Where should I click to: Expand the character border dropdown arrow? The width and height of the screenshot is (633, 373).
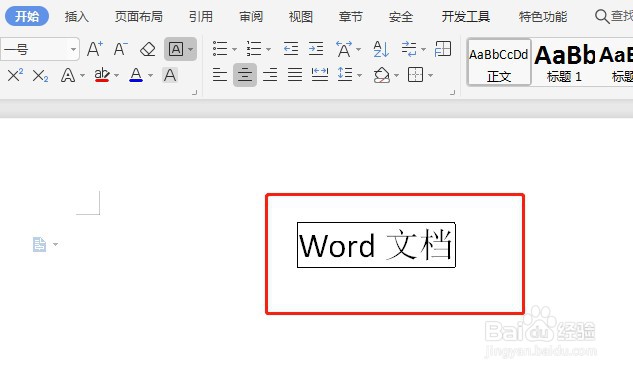click(x=191, y=50)
